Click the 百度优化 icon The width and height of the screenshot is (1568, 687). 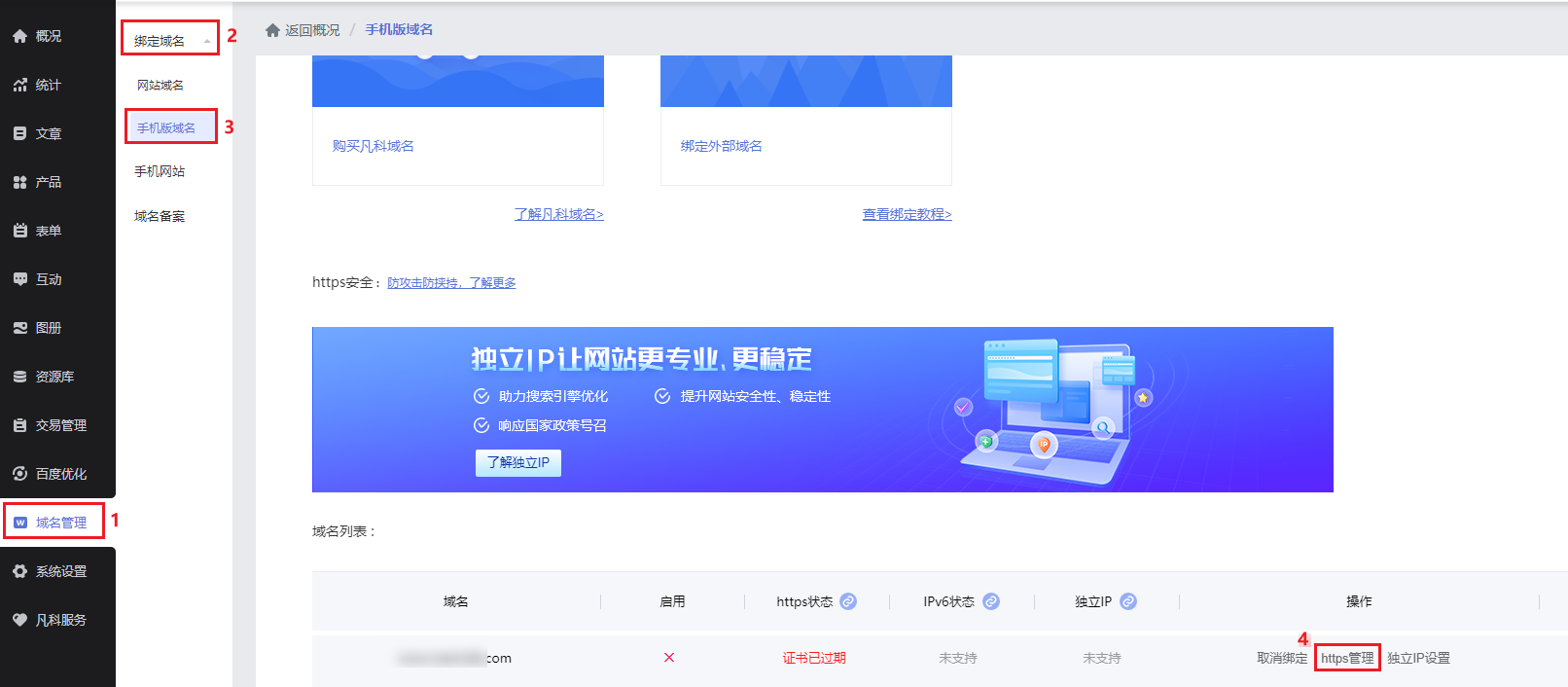tap(19, 474)
